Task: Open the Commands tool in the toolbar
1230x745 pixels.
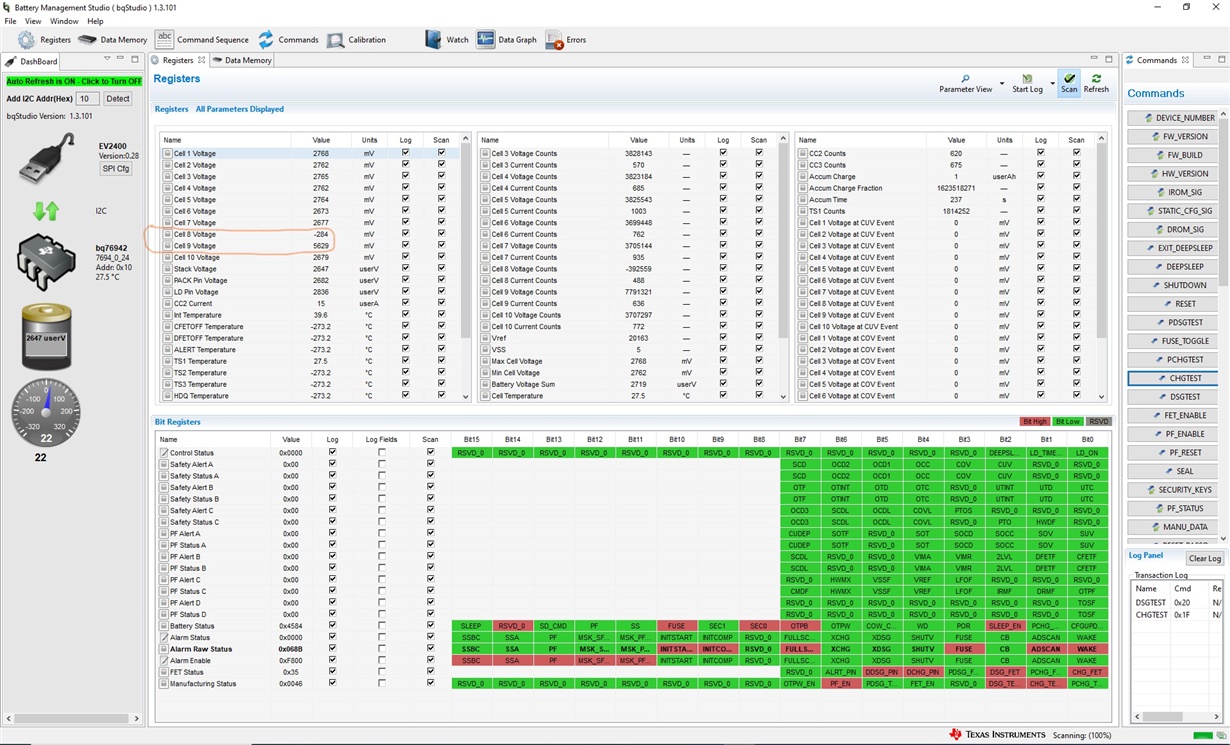Action: pos(288,40)
